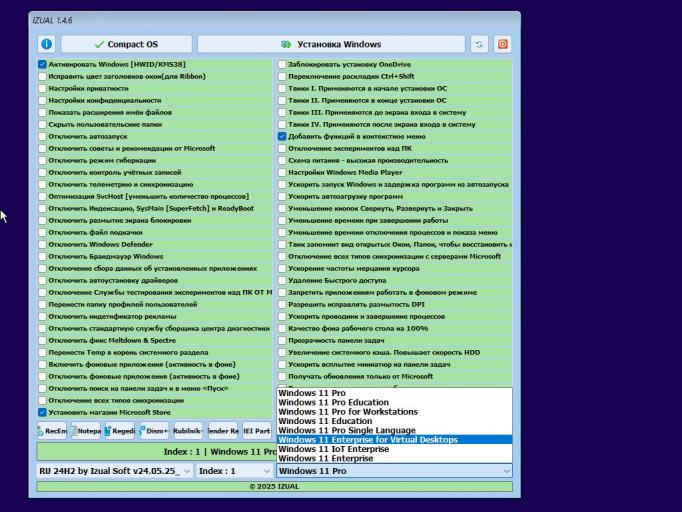Viewport: 682px width, 512px height.
Task: Collapse the Windows 11 Pro edition combo box
Action: pyautogui.click(x=394, y=471)
